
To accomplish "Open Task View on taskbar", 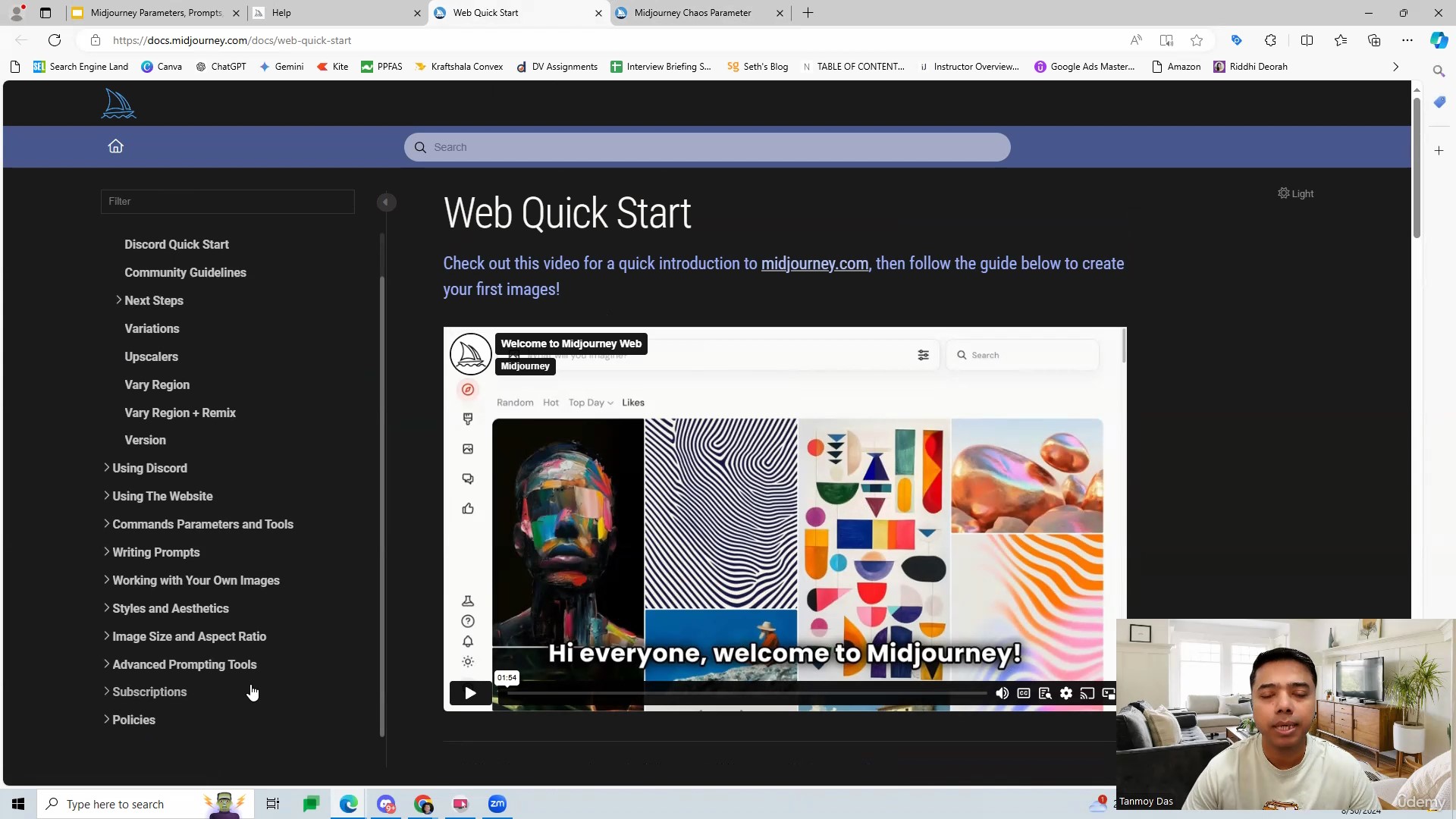I will (x=272, y=804).
